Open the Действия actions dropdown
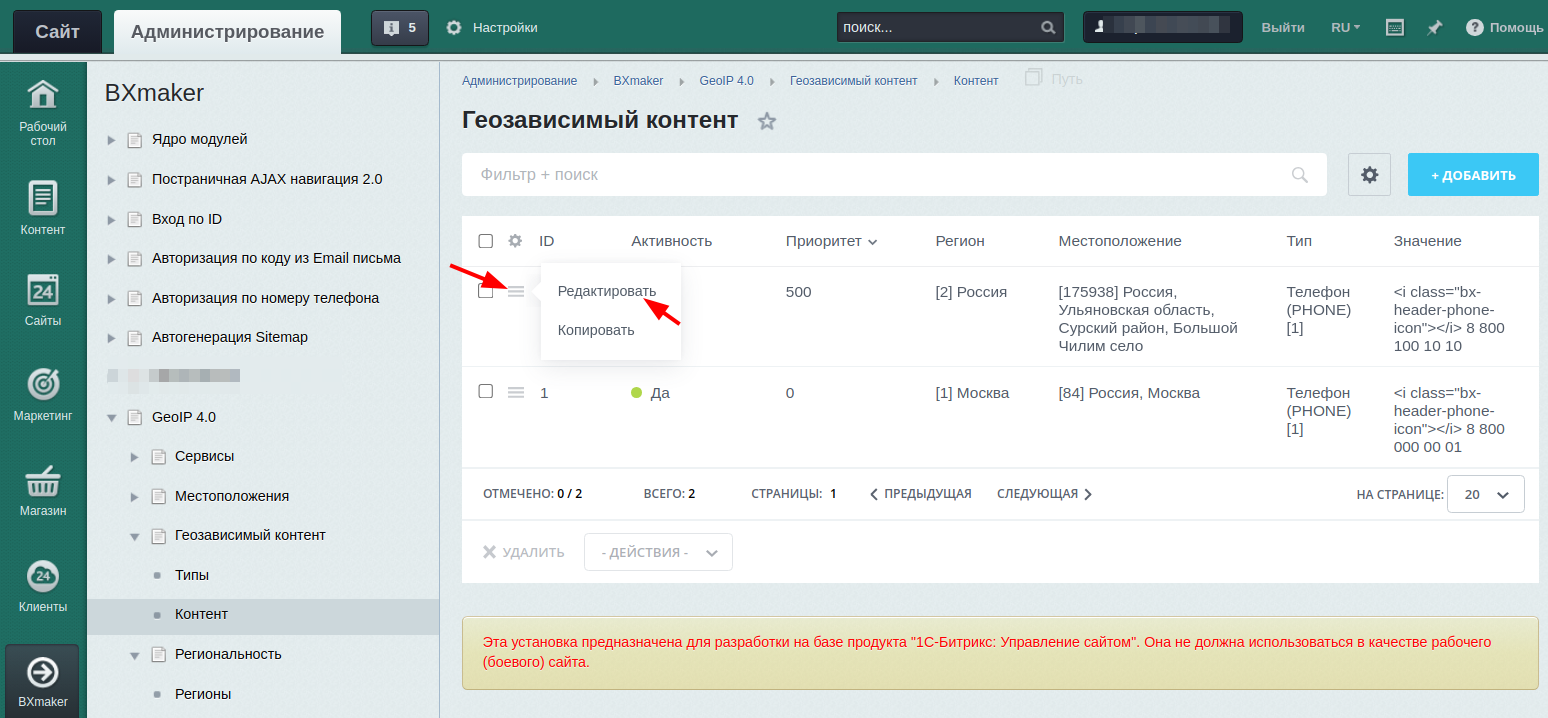The width and height of the screenshot is (1548, 718). [x=658, y=552]
